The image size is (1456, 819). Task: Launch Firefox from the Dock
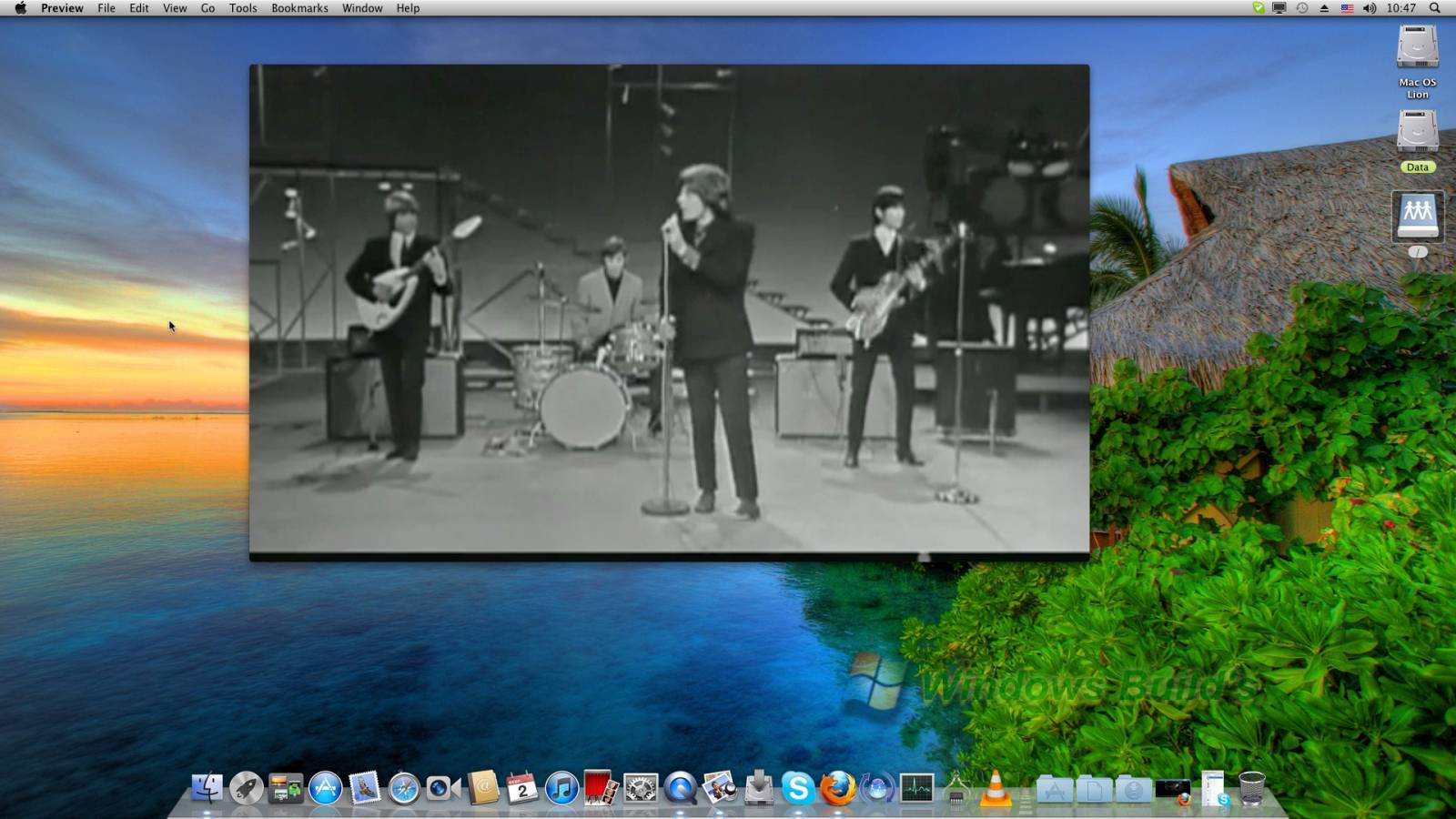click(x=838, y=787)
